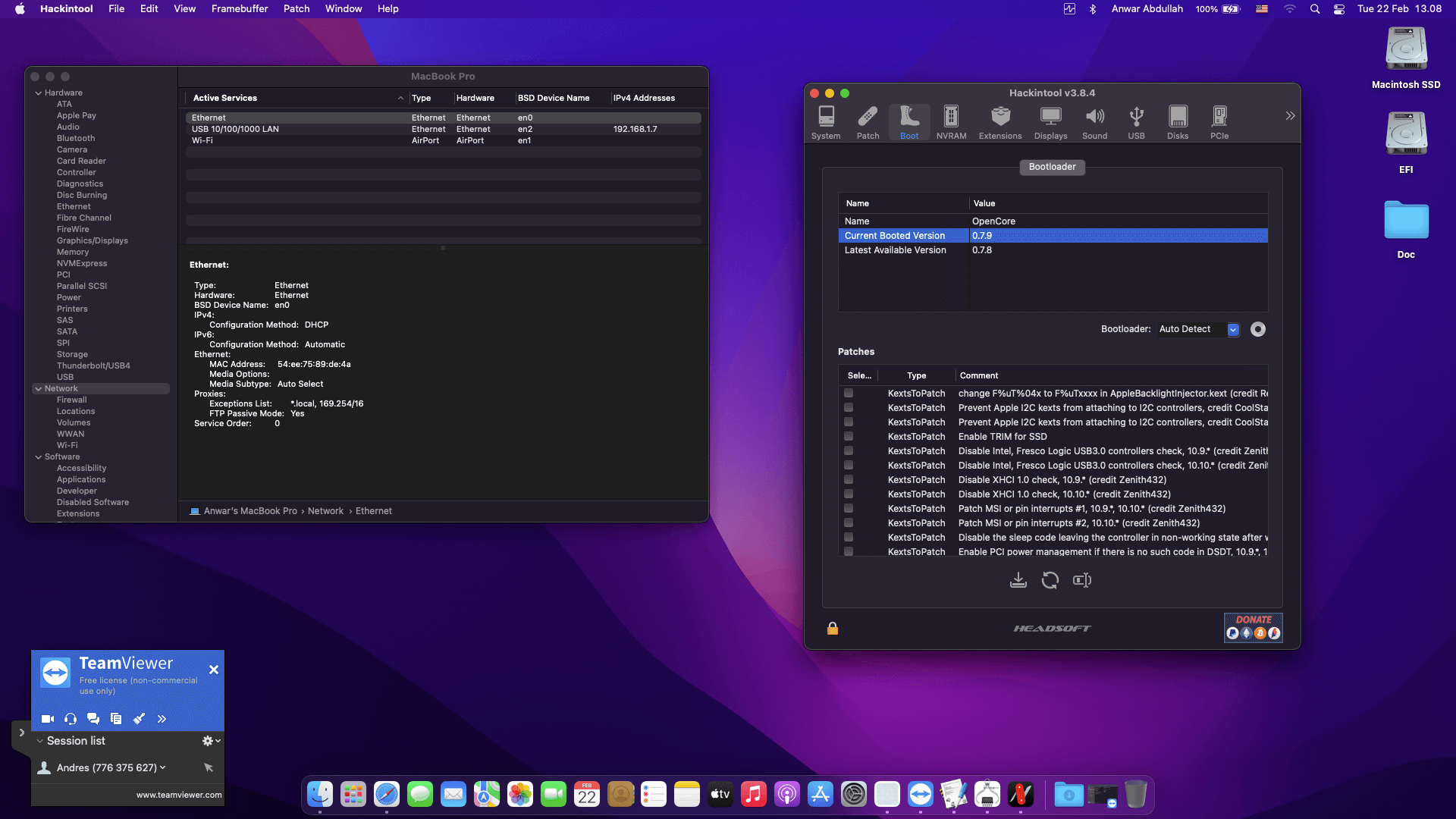Close the TeamViewer panel
1456x819 pixels.
214,670
